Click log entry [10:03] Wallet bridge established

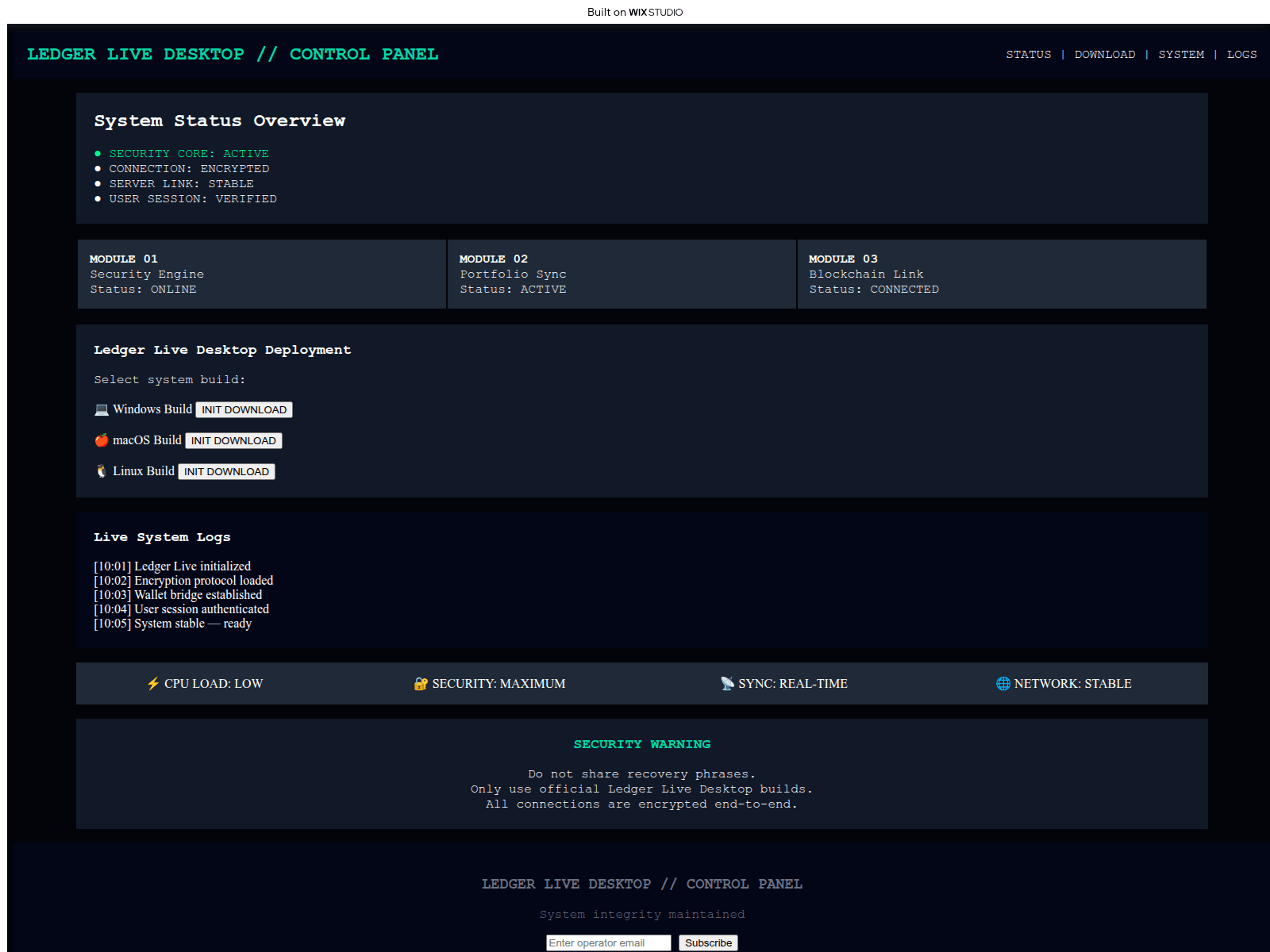pyautogui.click(x=178, y=595)
